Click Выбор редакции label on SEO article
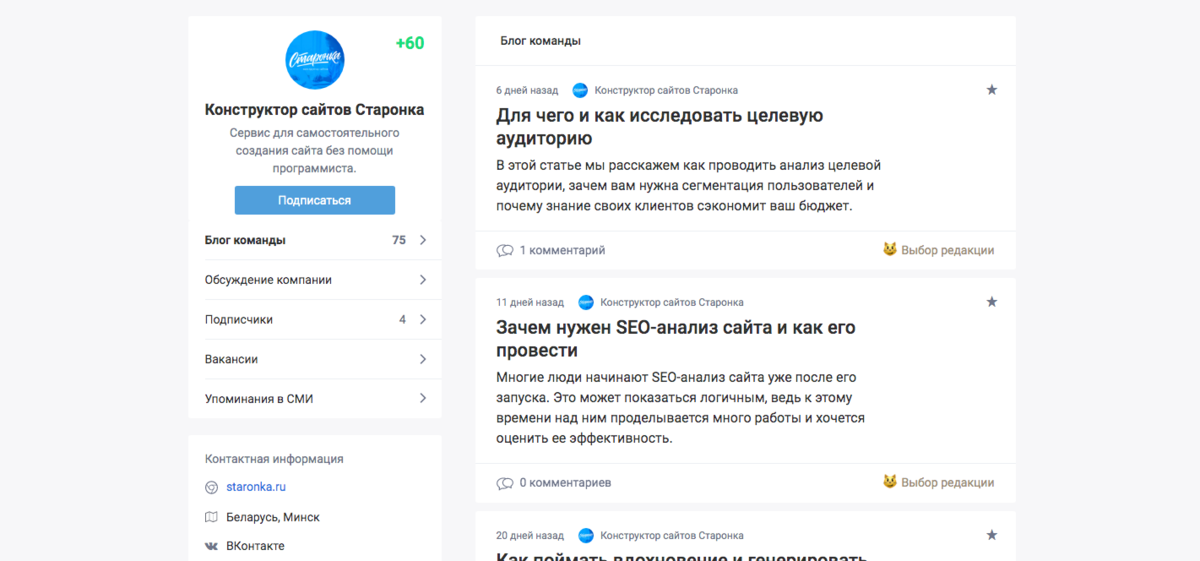Screen dimensions: 1200x561 click(x=947, y=483)
